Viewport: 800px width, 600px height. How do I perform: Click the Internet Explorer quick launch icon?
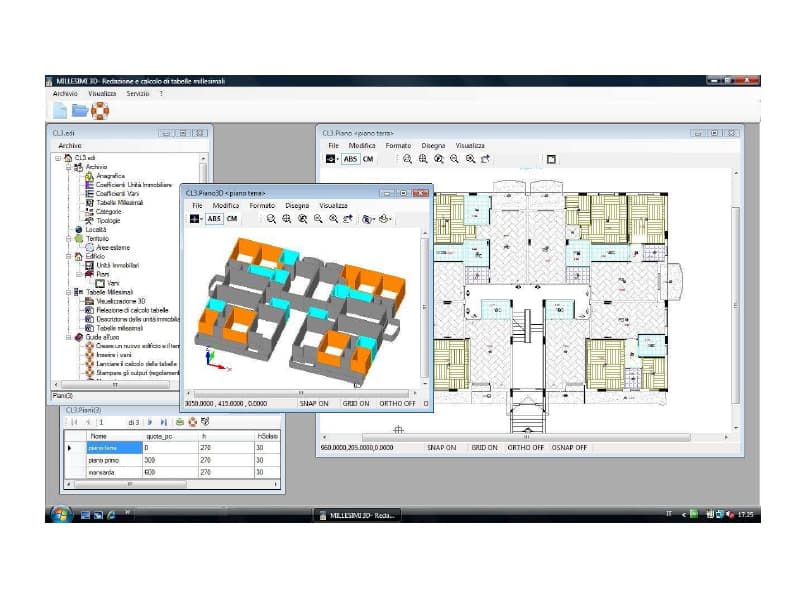pos(111,515)
